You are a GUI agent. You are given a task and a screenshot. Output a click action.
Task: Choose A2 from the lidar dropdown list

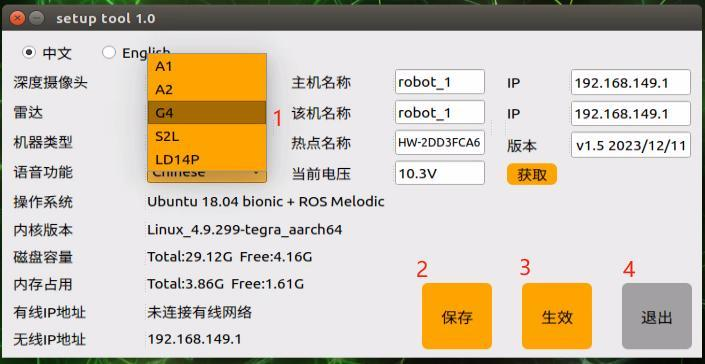pos(207,89)
